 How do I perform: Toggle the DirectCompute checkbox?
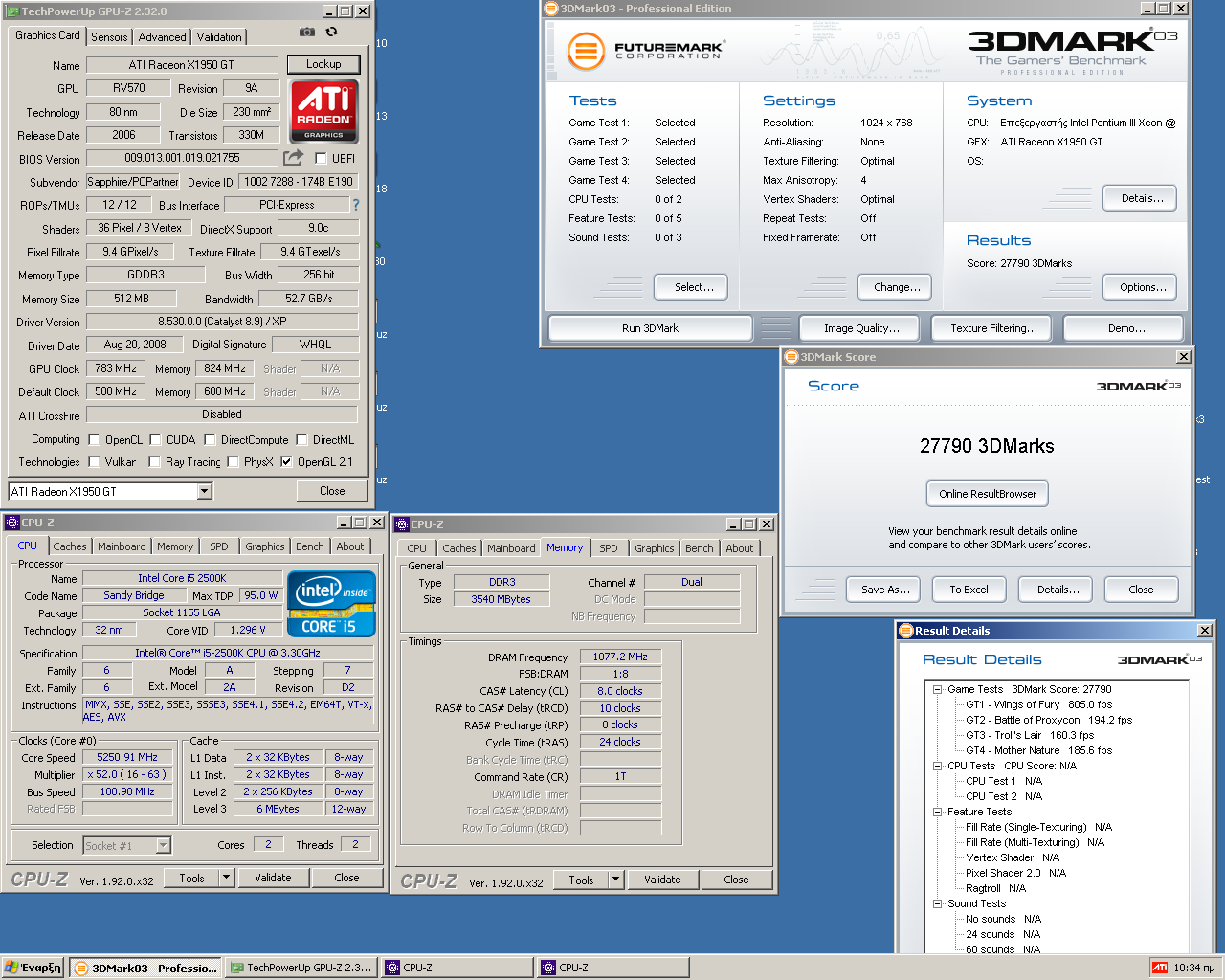(x=210, y=440)
